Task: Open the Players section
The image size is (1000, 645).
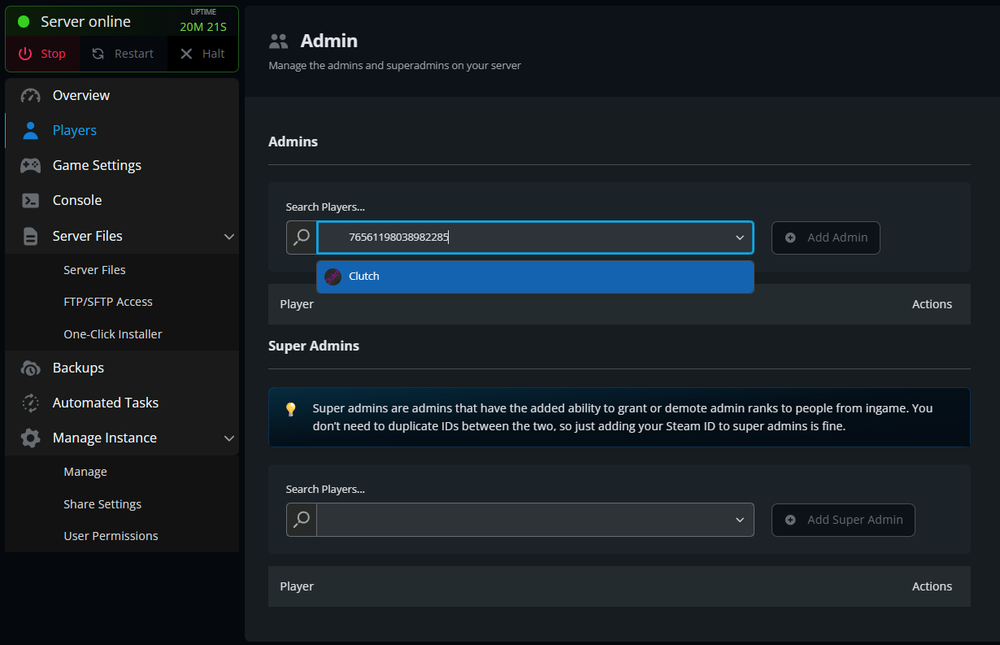Action: coord(74,131)
